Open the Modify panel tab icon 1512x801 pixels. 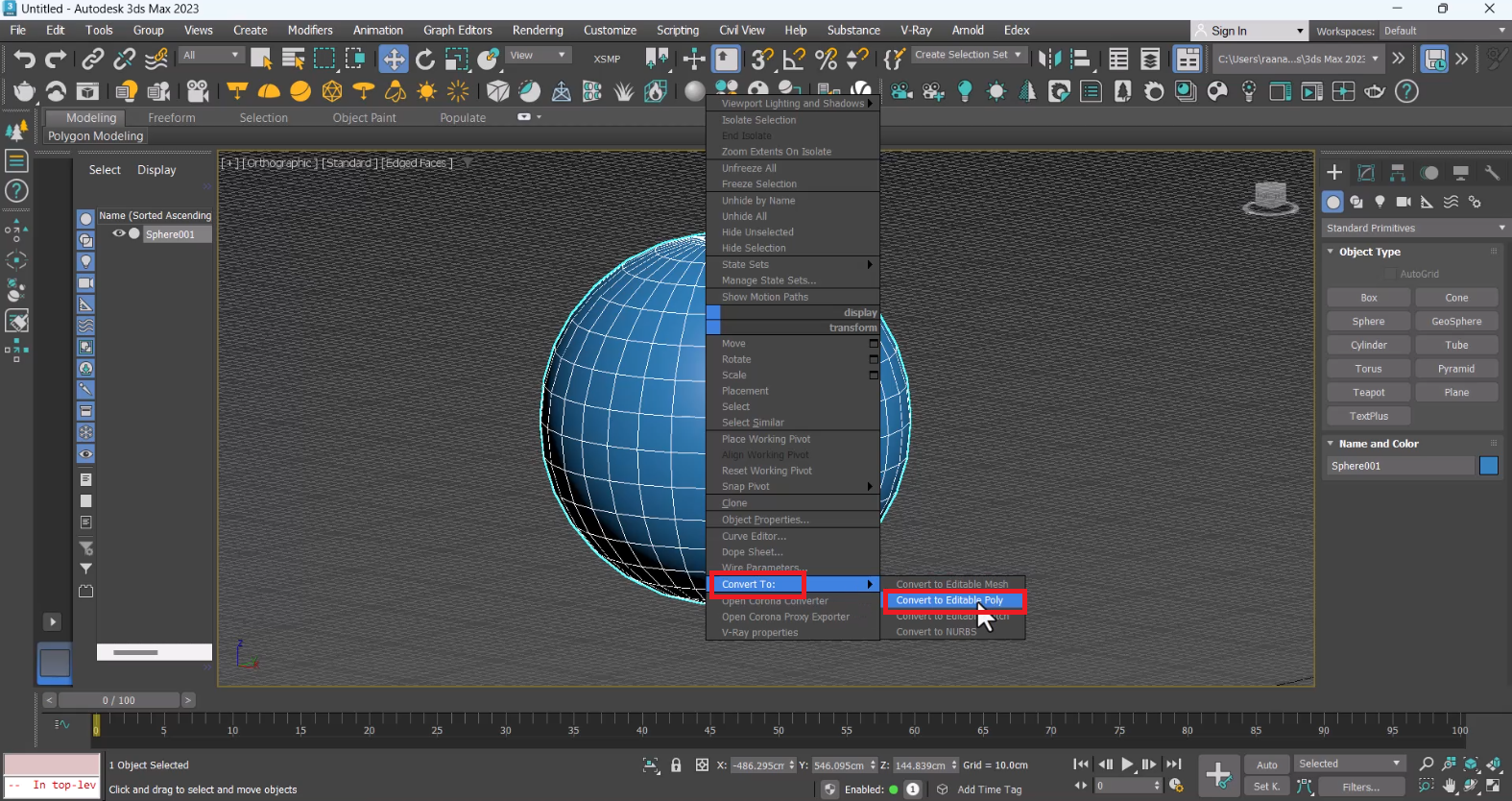(x=1366, y=173)
